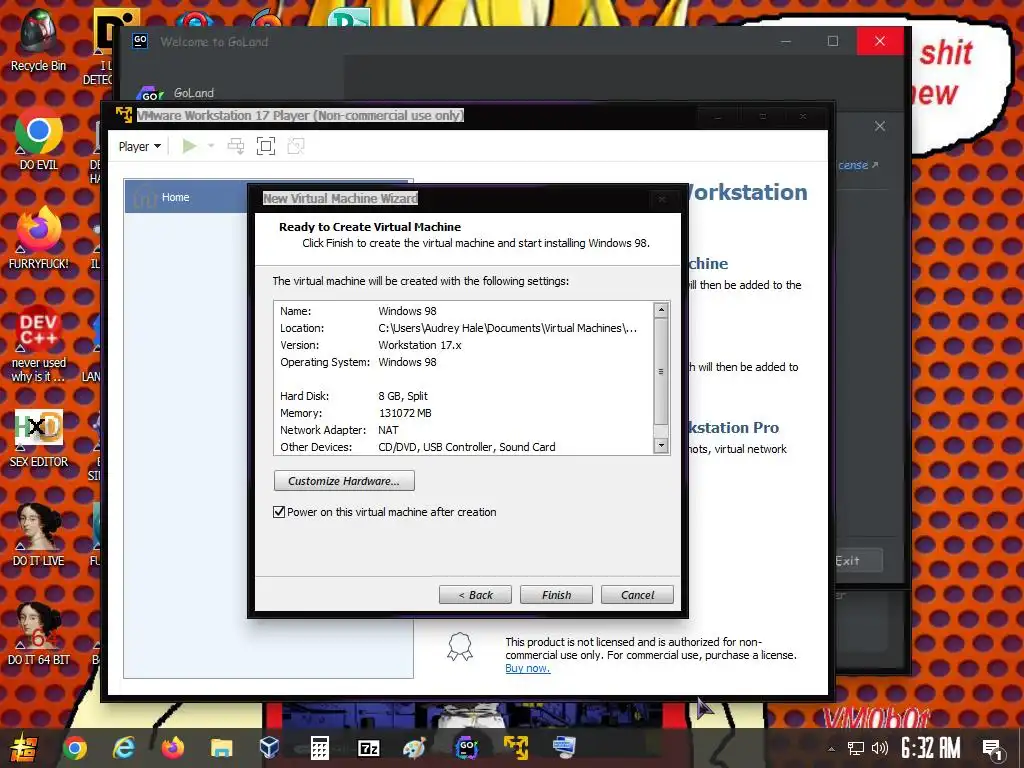Click the Enter full screen mode icon
This screenshot has height=768, width=1024.
(x=266, y=146)
